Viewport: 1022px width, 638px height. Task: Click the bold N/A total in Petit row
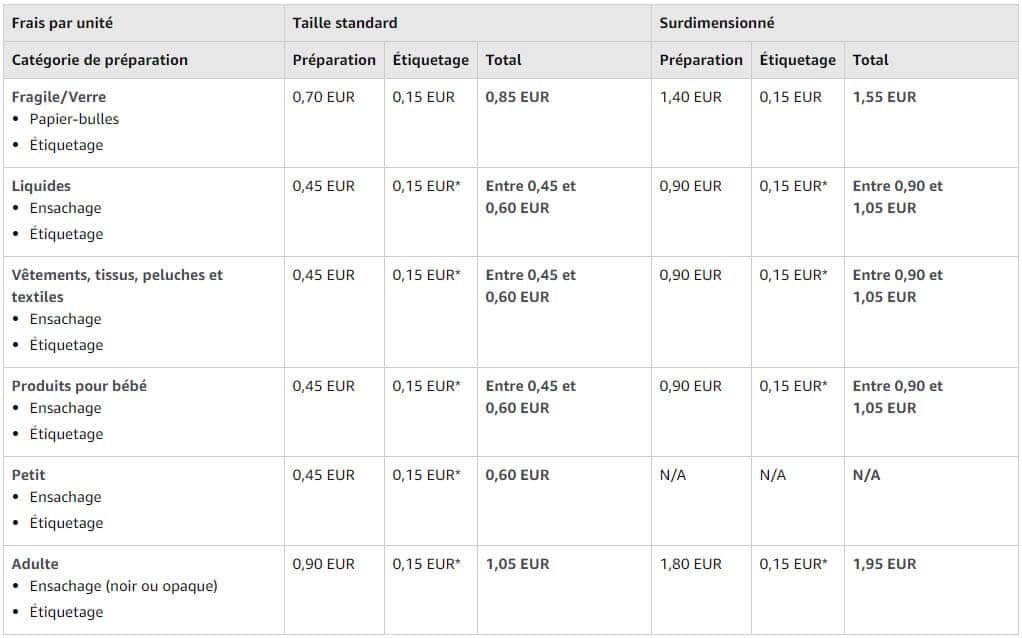(866, 475)
